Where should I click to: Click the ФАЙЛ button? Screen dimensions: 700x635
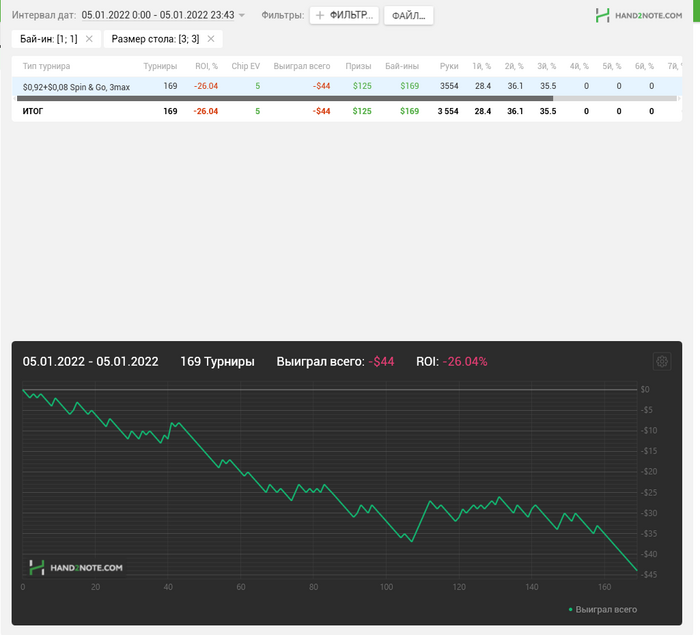pyautogui.click(x=407, y=16)
